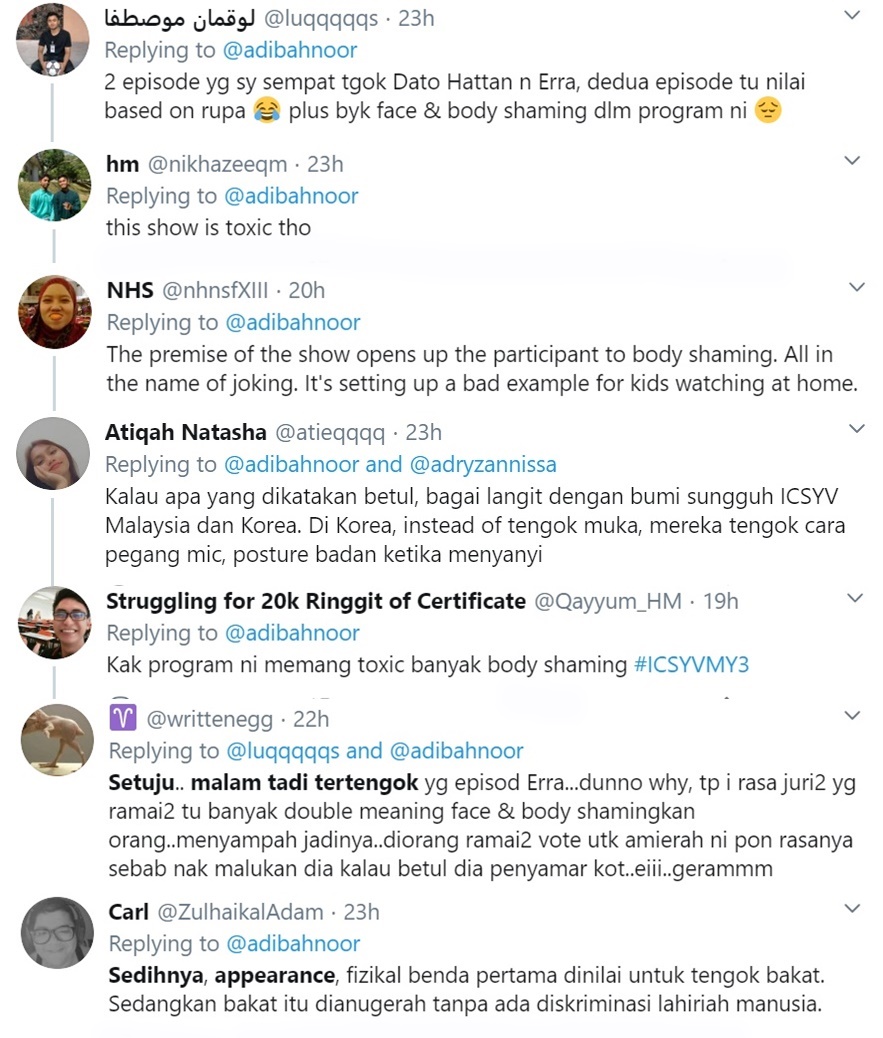This screenshot has width=883, height=1038.
Task: Open the #ICSYVMY3 hashtag link
Action: pyautogui.click(x=691, y=665)
